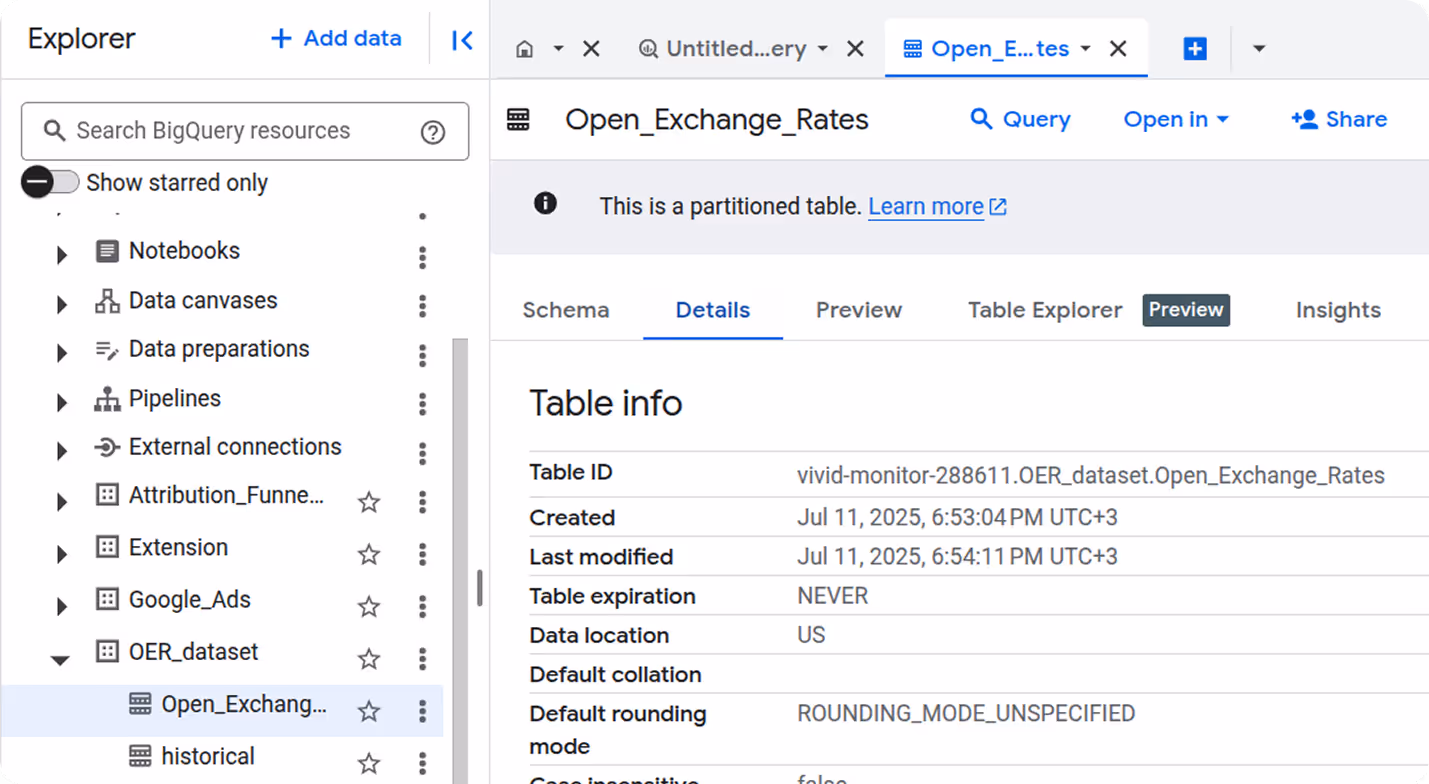Open more options for External connections
Screen dimensions: 1429x784
tap(422, 454)
